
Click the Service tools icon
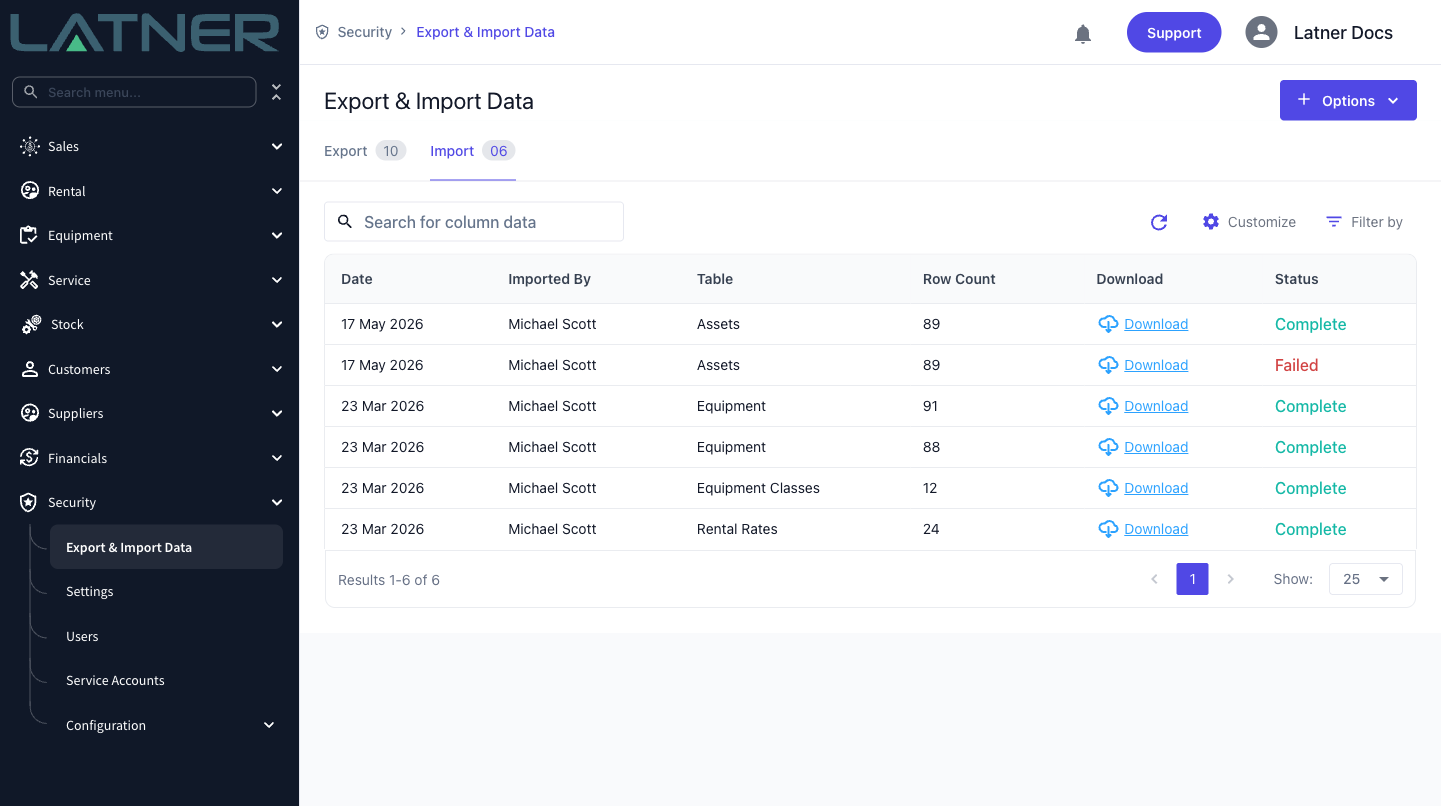[x=30, y=280]
